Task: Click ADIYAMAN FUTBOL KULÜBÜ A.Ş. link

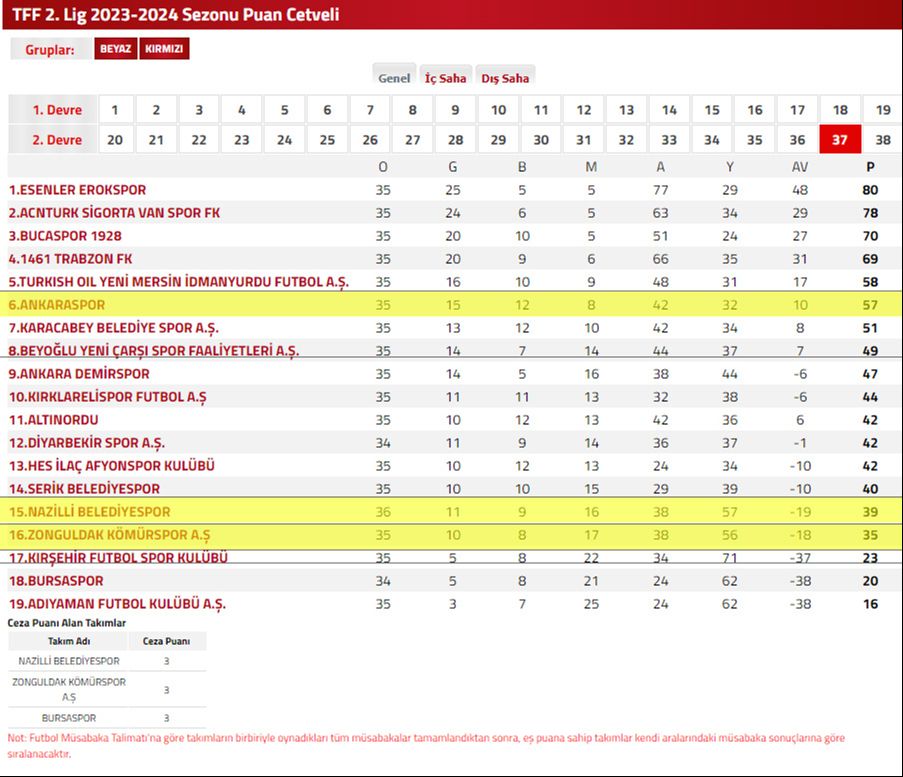Action: coord(117,604)
